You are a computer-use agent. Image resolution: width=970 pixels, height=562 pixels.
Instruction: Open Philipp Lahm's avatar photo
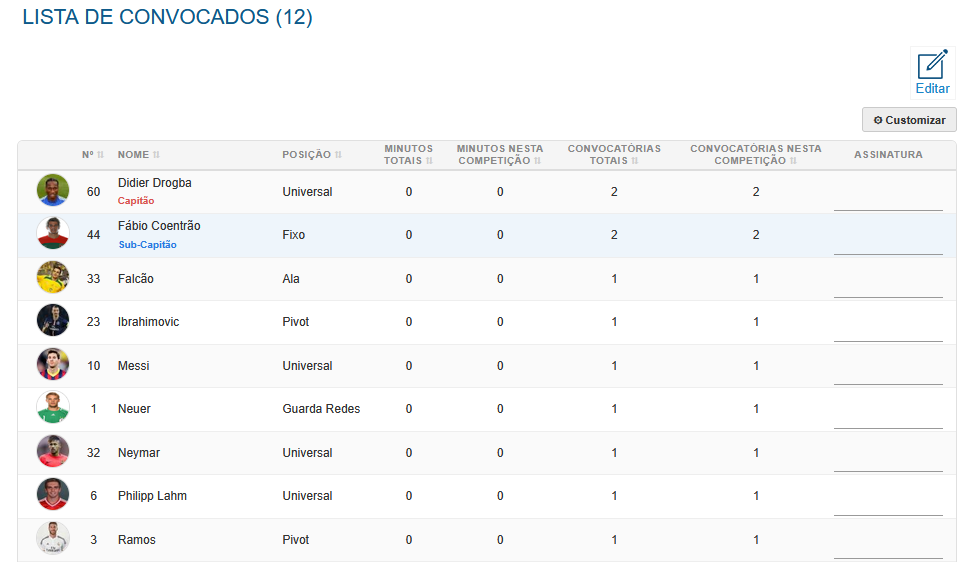(53, 495)
